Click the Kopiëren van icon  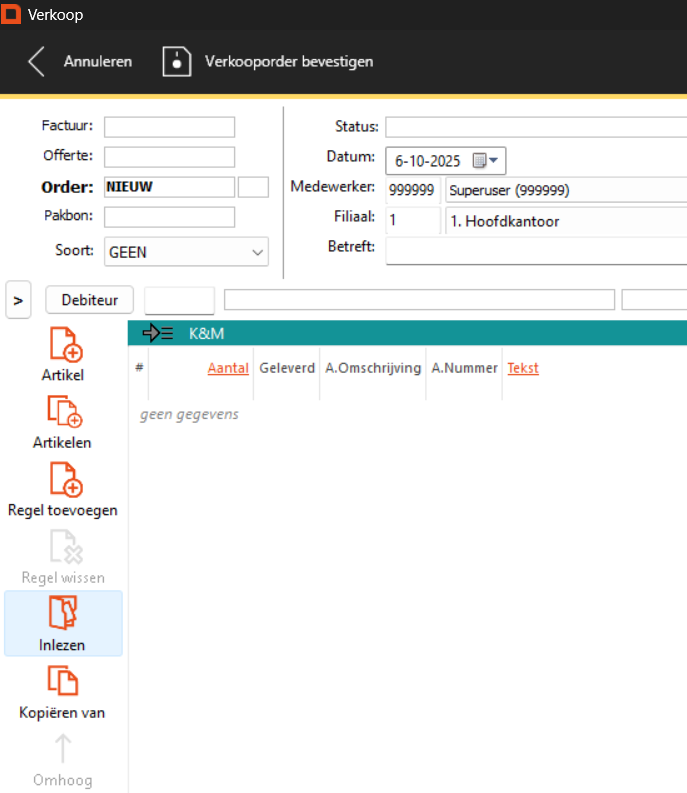63,682
